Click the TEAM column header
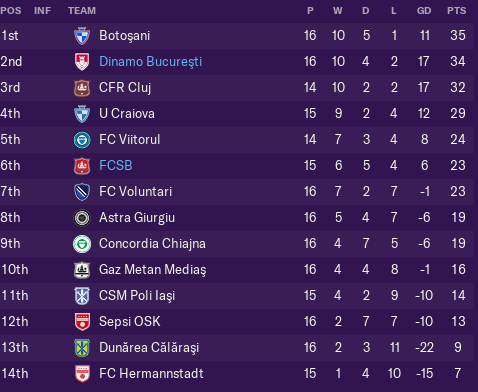This screenshot has width=478, height=392. coord(82,11)
